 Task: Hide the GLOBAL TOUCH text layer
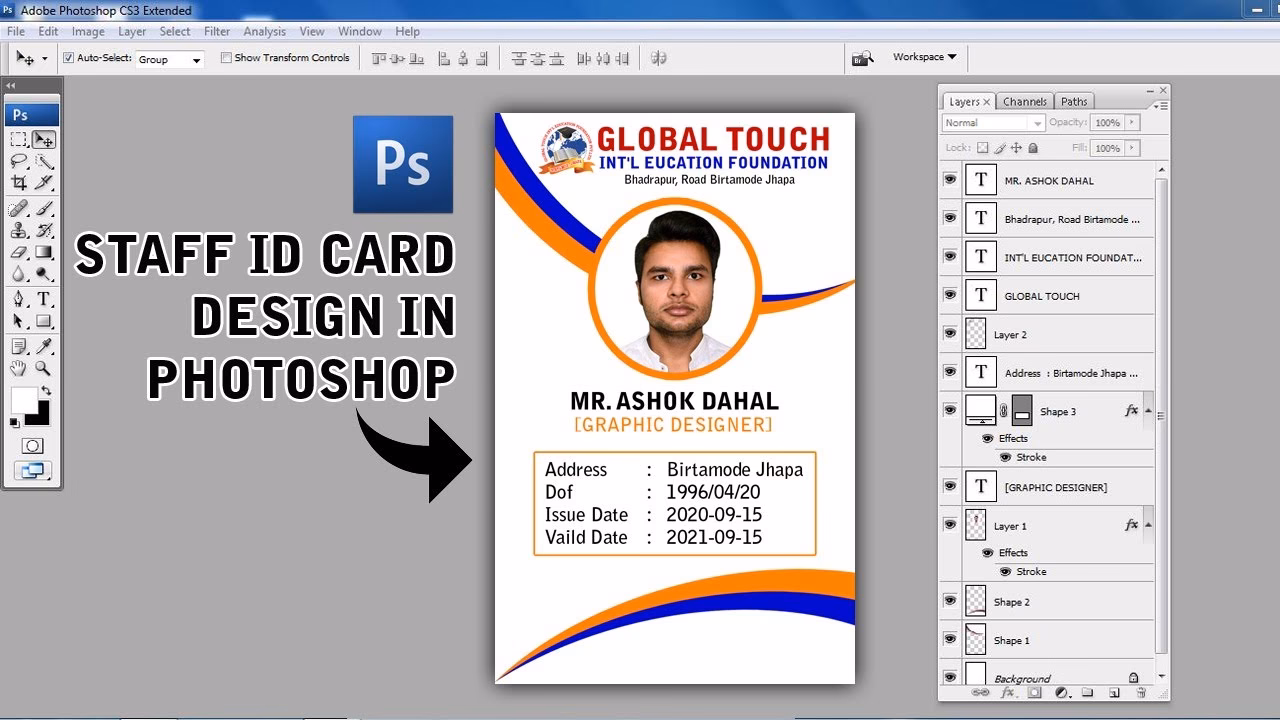950,295
